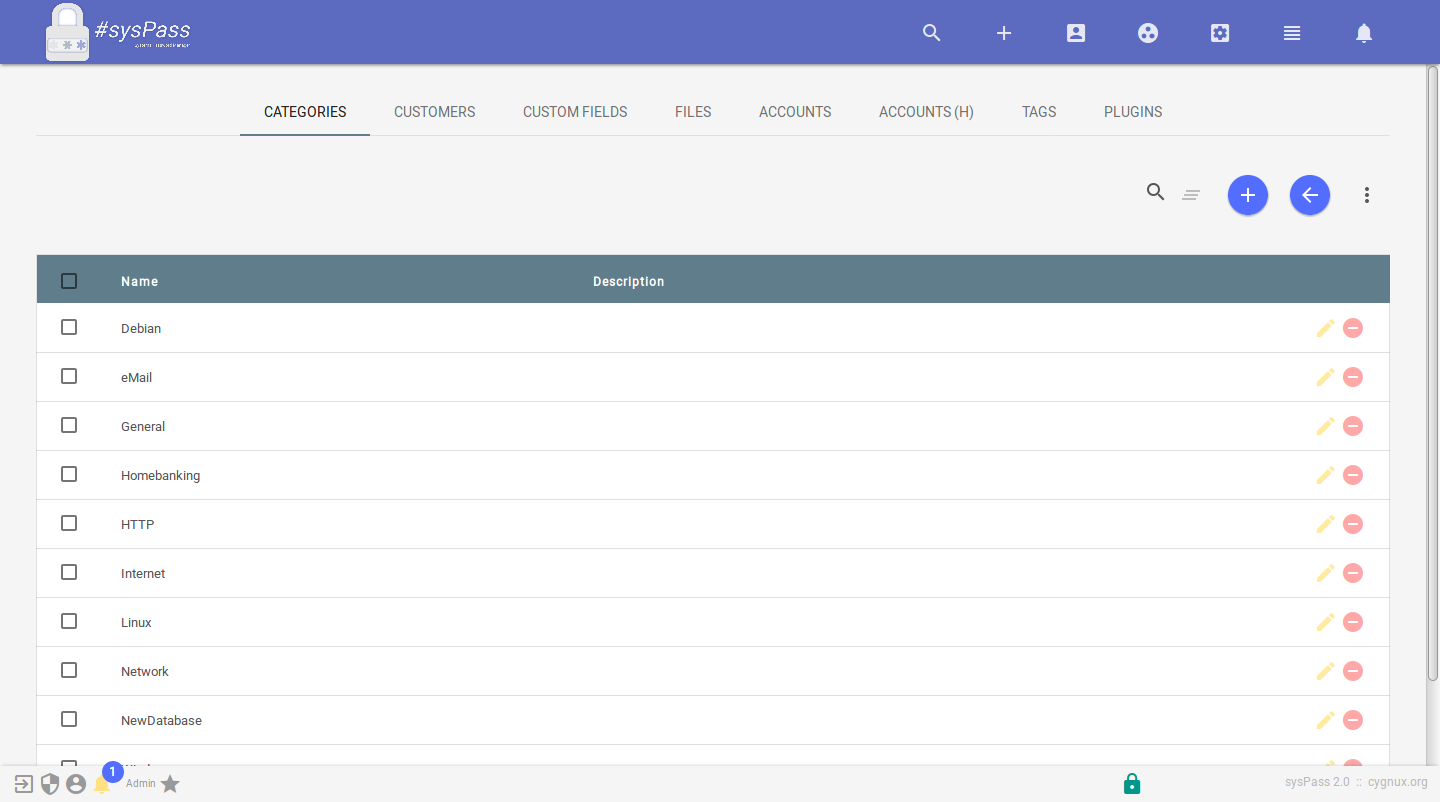Image resolution: width=1440 pixels, height=802 pixels.
Task: Open the search icon in the top header
Action: tap(932, 33)
